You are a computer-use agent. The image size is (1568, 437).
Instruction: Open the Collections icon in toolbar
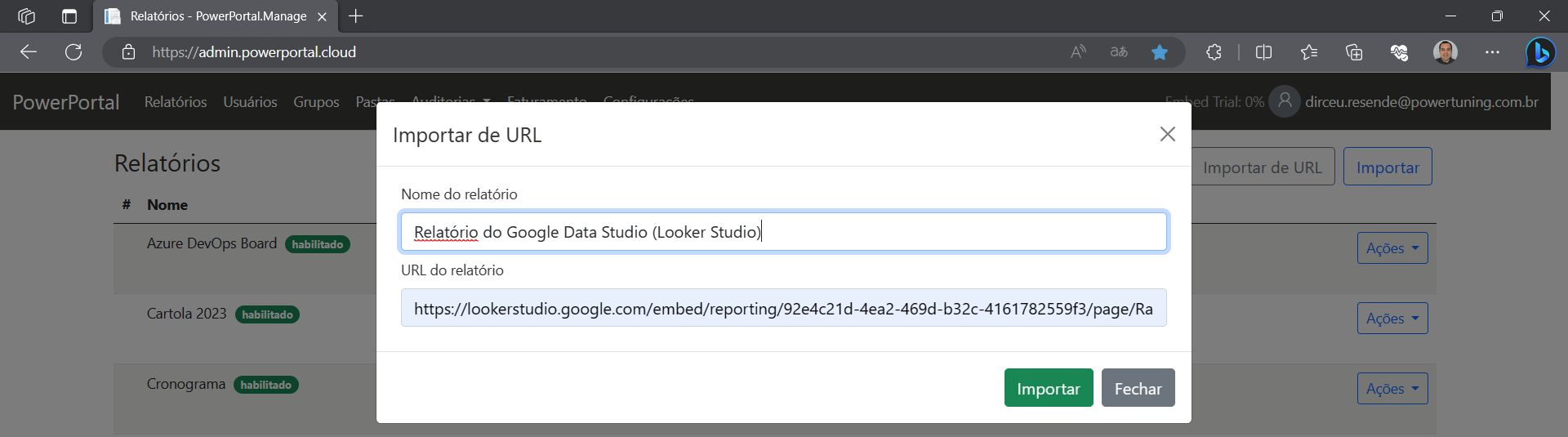[1354, 52]
